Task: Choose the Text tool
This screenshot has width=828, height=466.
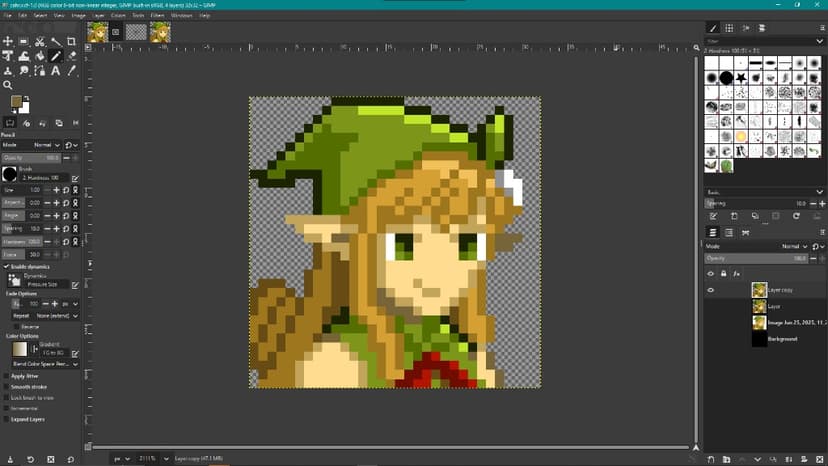Action: click(55, 71)
